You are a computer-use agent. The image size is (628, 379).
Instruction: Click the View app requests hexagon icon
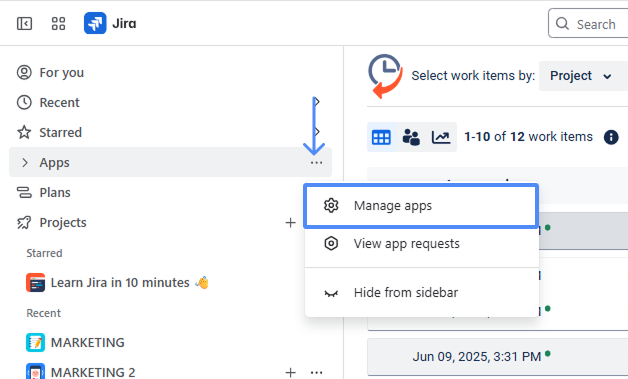331,244
